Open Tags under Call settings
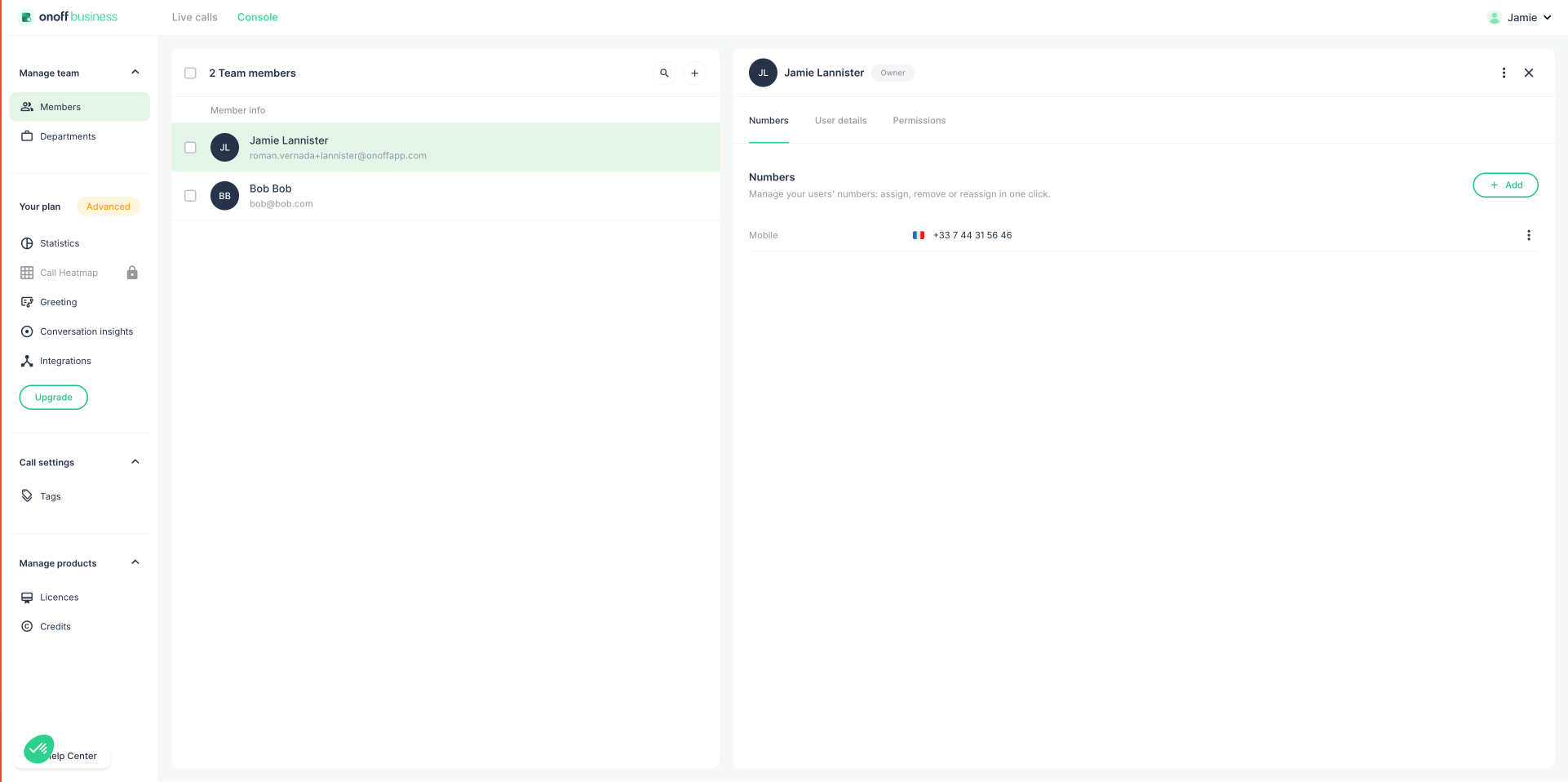 tap(80, 496)
